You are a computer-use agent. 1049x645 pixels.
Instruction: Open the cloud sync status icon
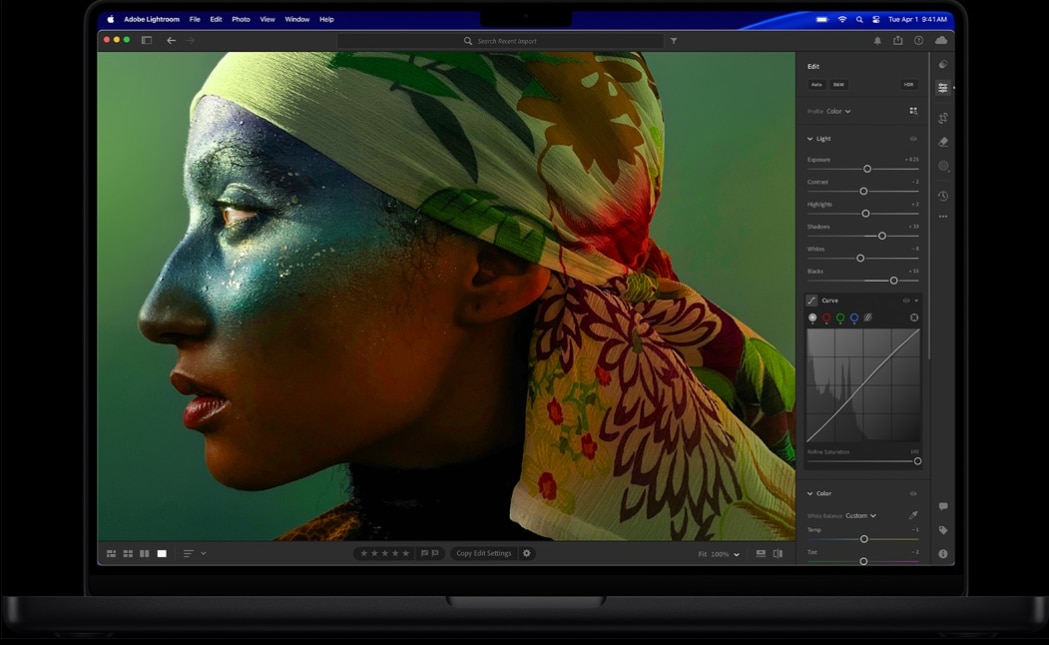pos(941,41)
